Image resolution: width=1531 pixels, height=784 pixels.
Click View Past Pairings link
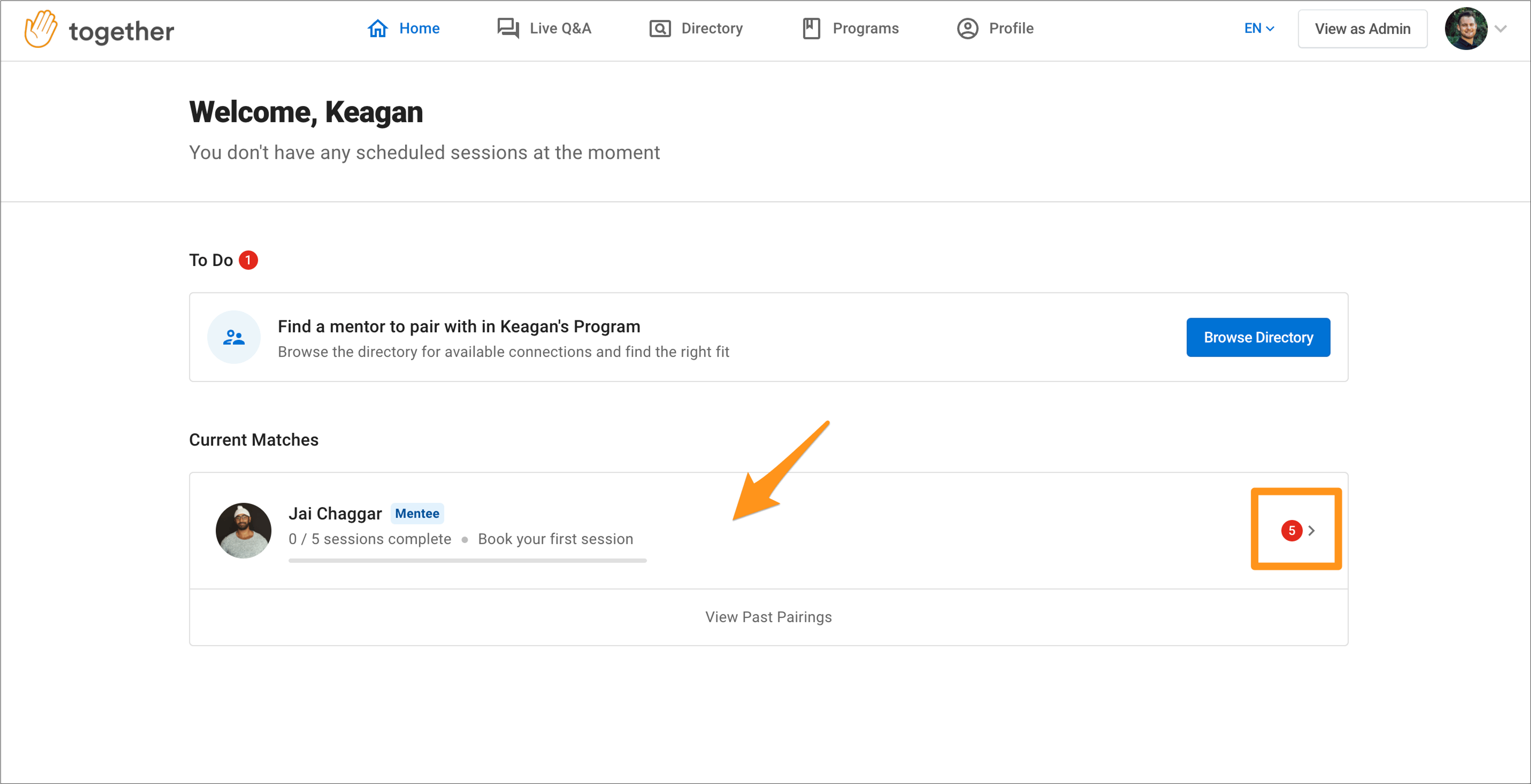pos(769,617)
